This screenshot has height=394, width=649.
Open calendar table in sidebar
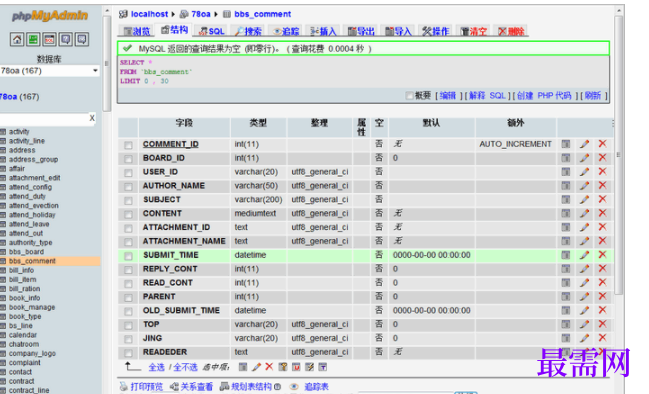coord(23,335)
